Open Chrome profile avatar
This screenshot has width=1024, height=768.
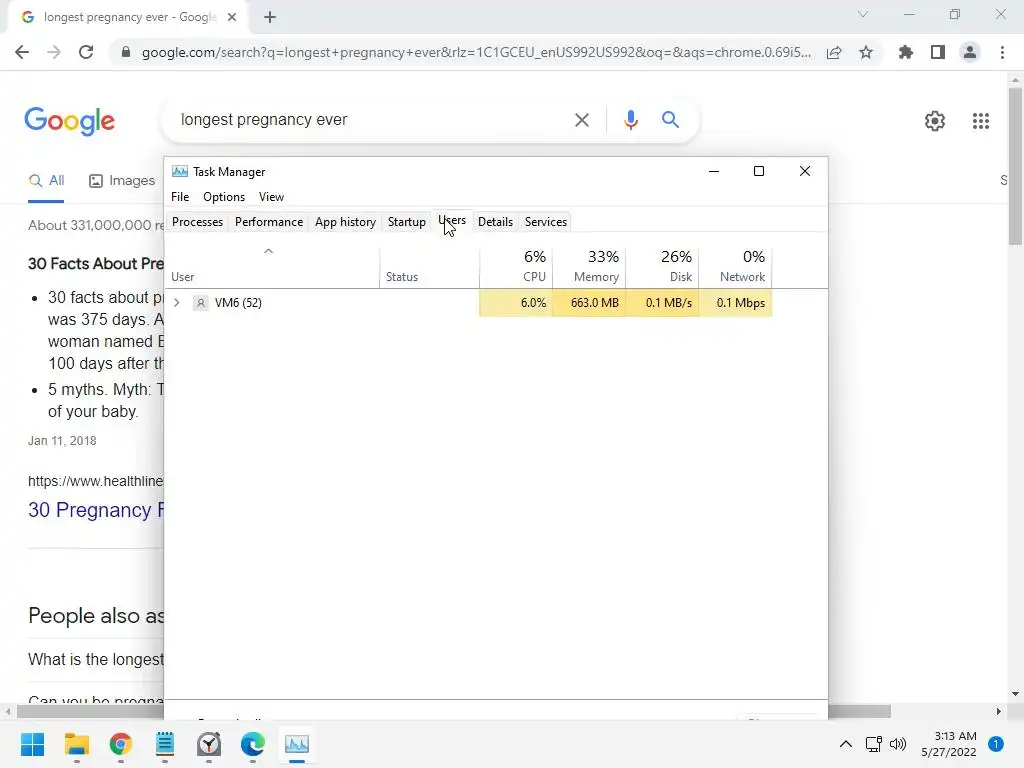(x=970, y=52)
